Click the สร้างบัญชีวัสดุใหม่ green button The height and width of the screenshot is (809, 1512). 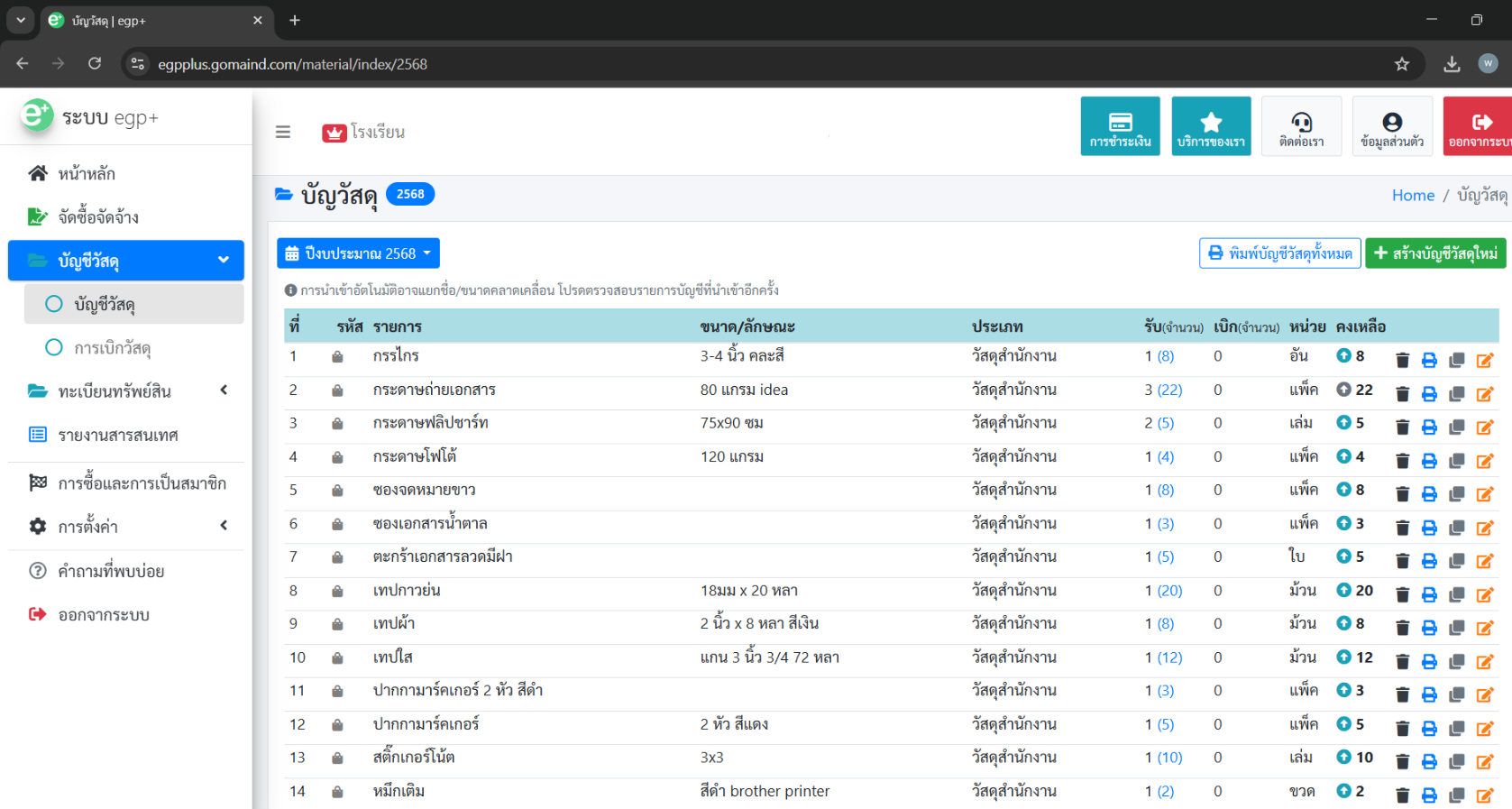tap(1434, 253)
